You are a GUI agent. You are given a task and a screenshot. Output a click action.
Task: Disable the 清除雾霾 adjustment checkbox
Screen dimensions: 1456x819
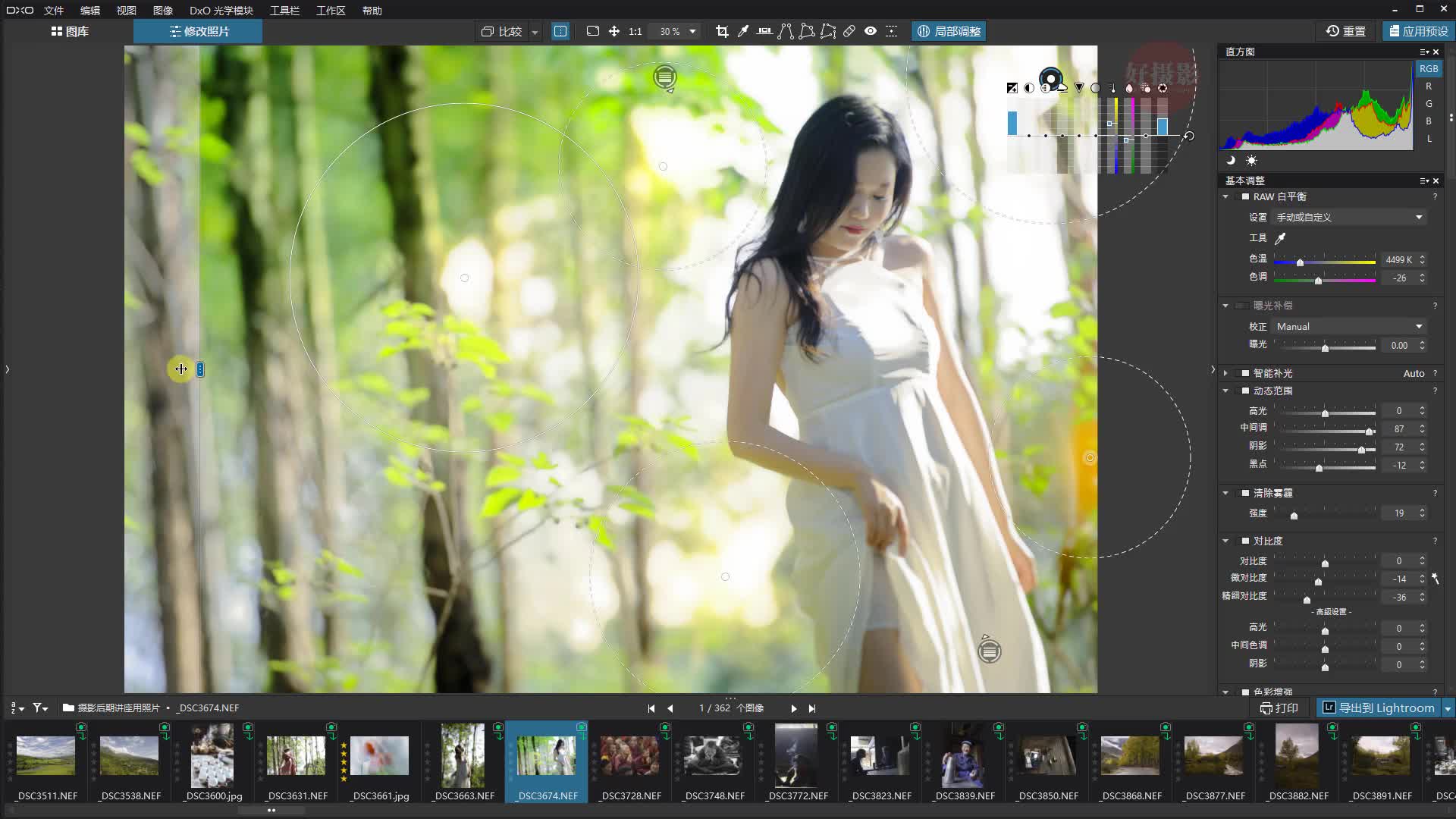[x=1244, y=493]
